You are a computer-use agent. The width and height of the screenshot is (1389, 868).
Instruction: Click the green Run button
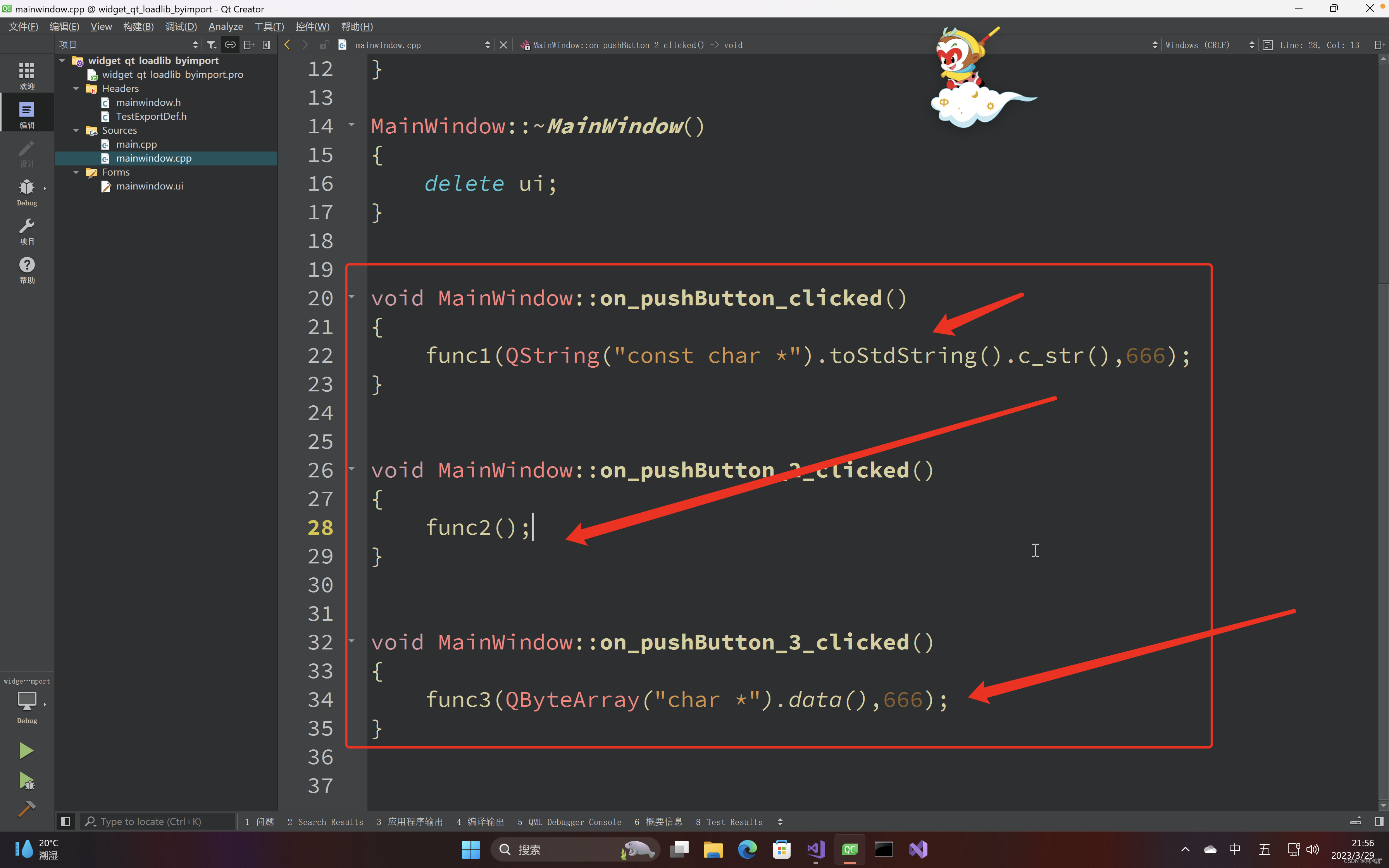point(26,751)
